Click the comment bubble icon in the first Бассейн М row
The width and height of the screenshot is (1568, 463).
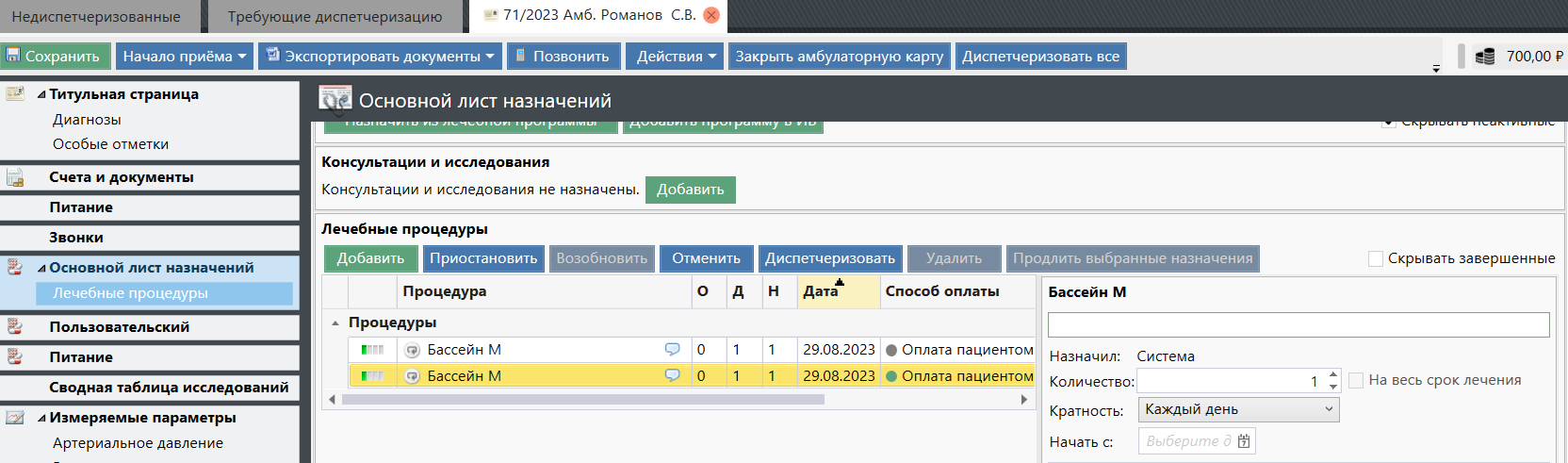672,349
